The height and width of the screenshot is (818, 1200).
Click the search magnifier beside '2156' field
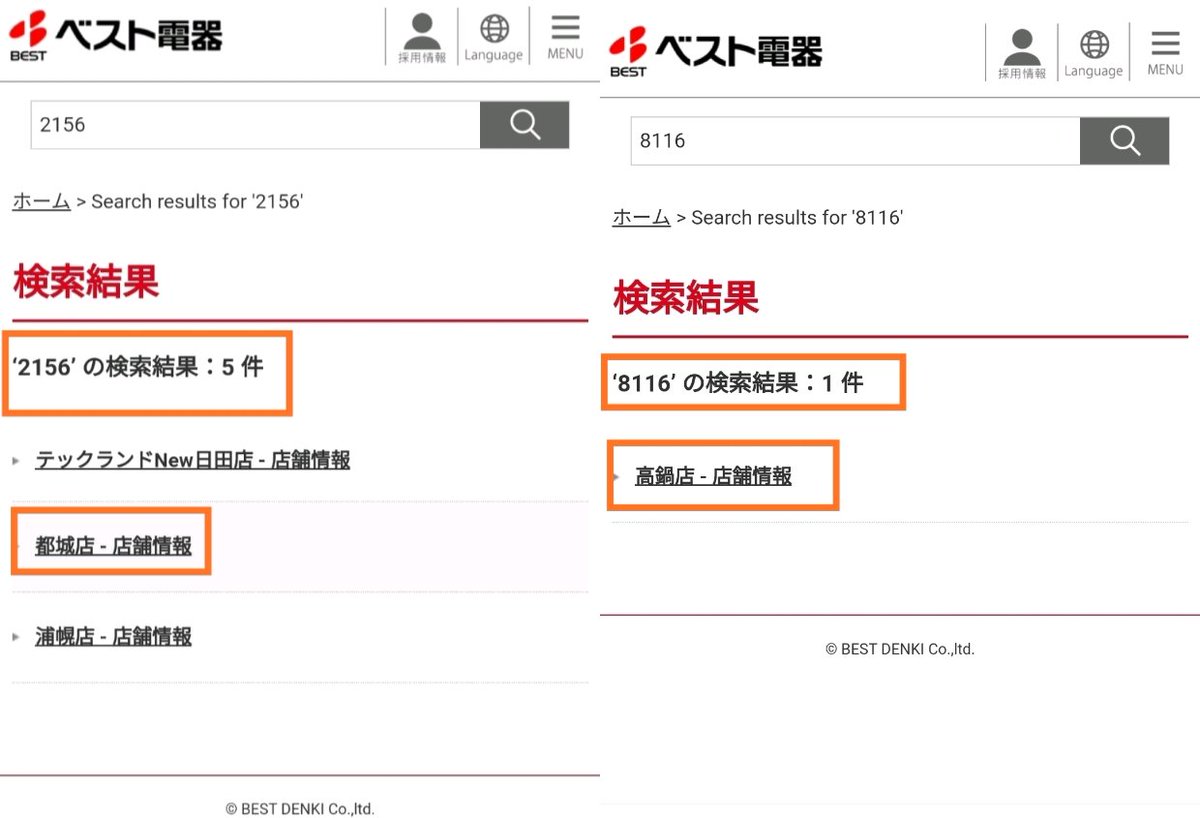524,125
